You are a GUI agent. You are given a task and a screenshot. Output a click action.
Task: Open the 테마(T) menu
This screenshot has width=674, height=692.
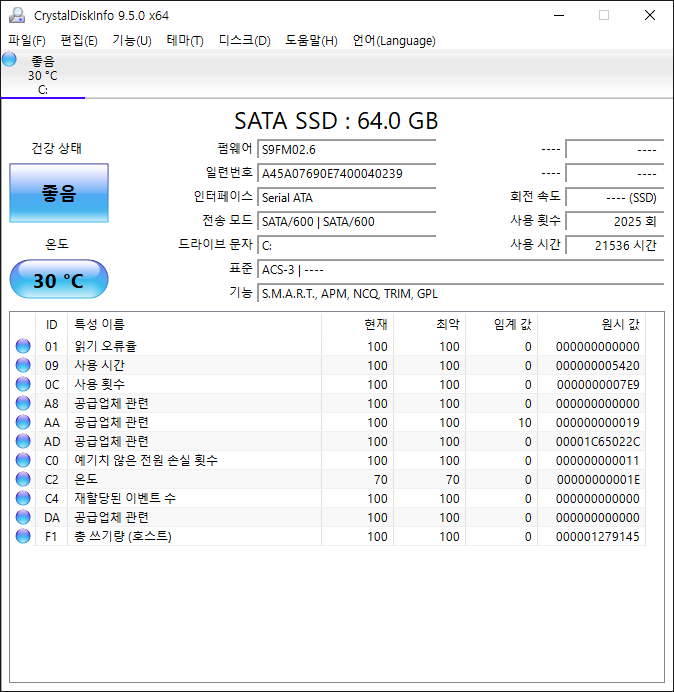click(185, 41)
